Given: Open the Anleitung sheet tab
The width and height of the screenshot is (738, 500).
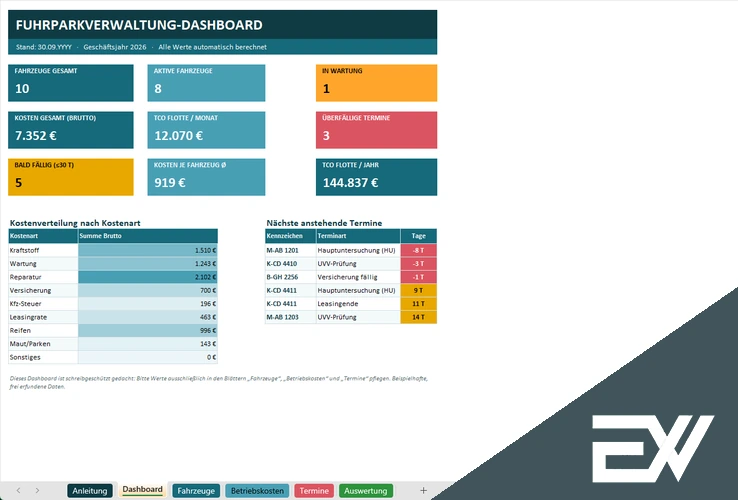Looking at the screenshot, I should (90, 491).
